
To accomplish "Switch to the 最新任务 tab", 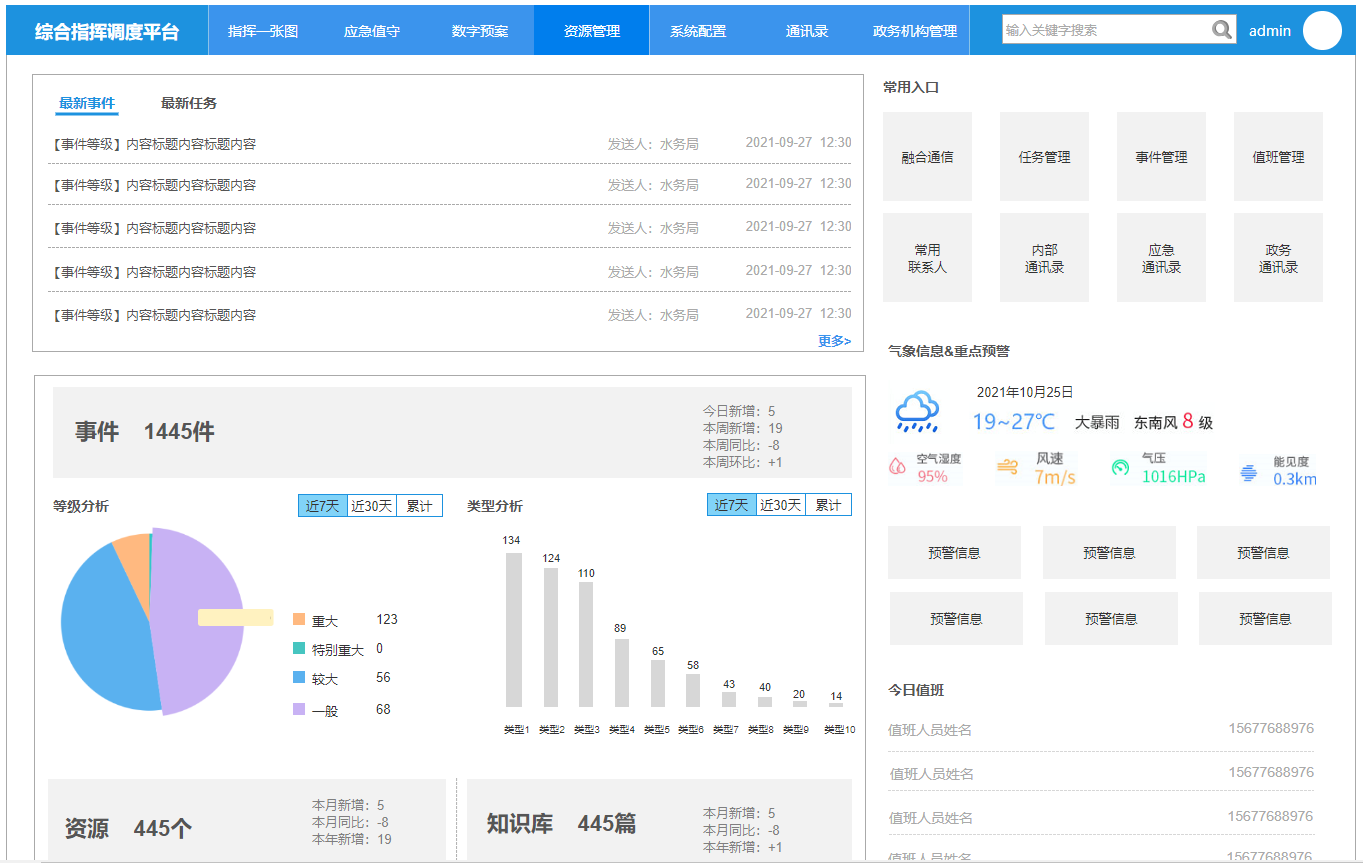I will [189, 103].
